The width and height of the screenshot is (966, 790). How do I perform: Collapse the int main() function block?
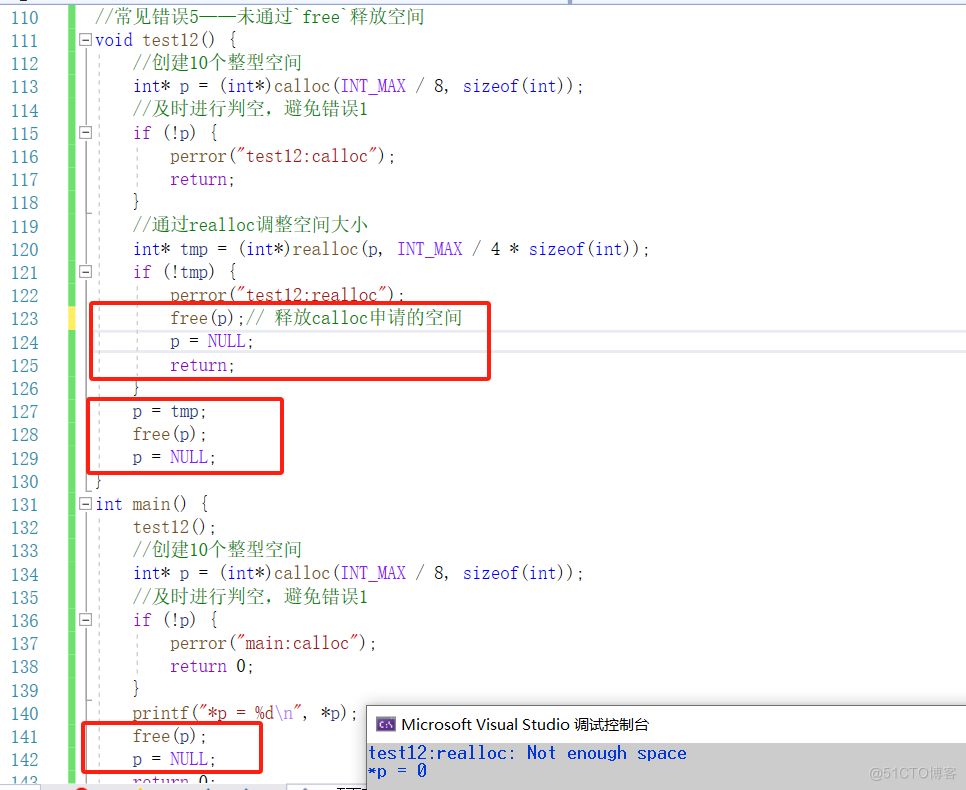(x=86, y=504)
